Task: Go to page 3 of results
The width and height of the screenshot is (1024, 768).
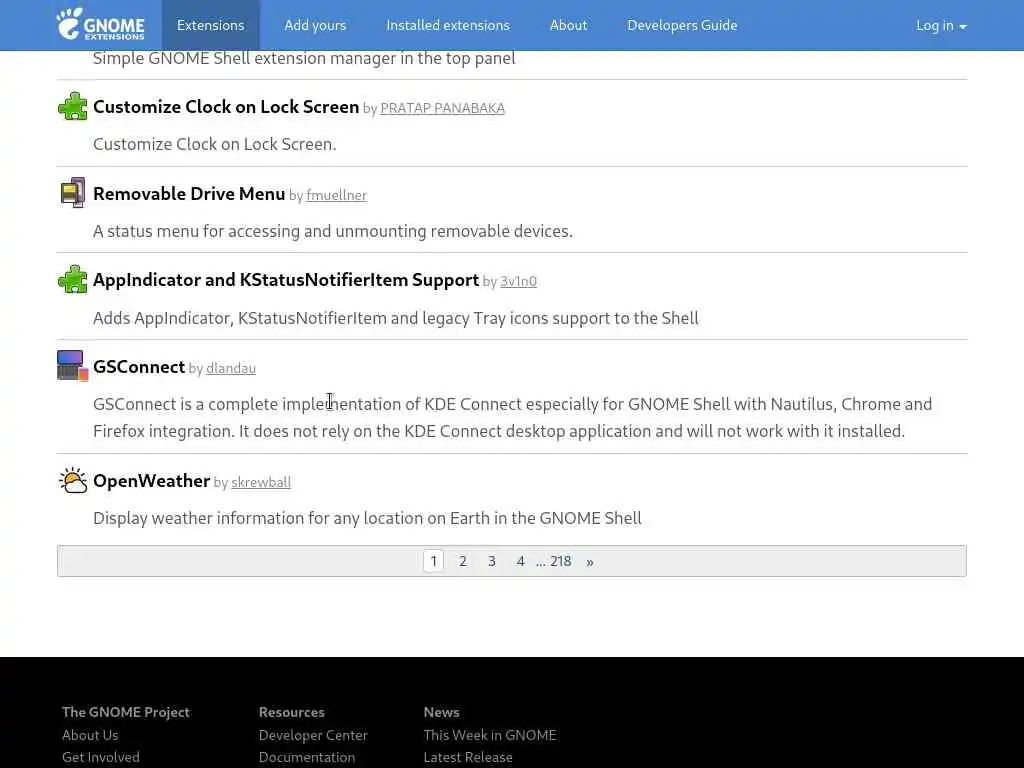Action: point(492,561)
